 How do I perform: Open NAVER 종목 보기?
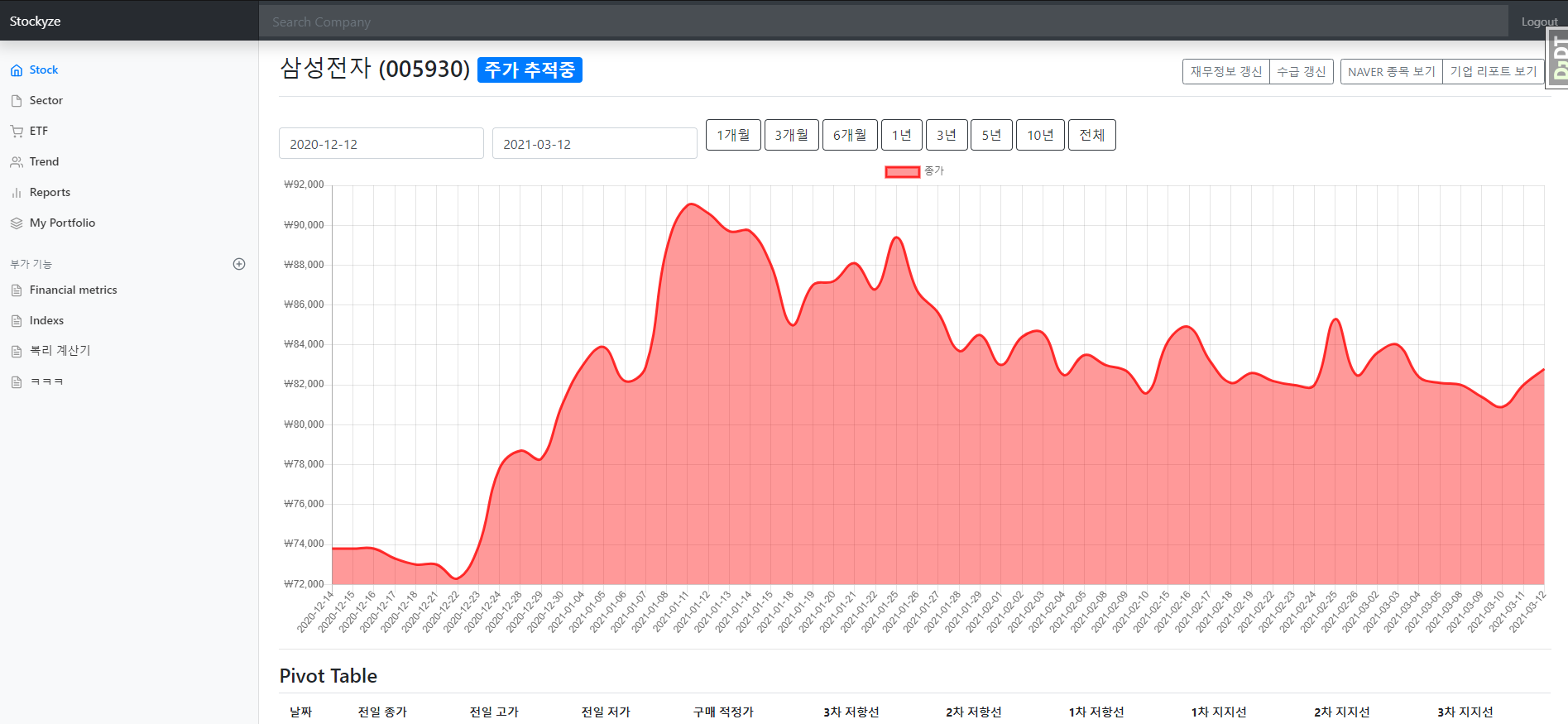1392,72
